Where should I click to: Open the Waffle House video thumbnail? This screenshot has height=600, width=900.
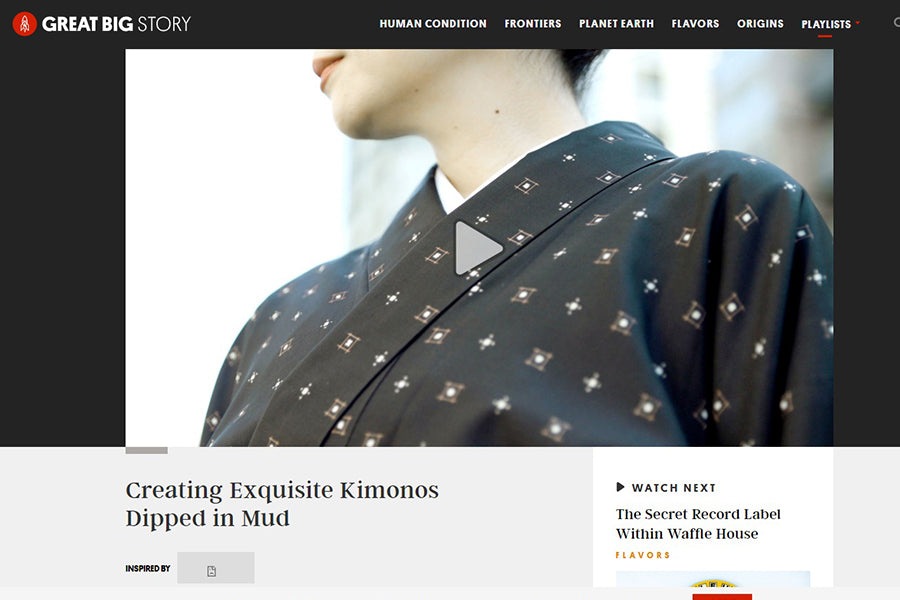[713, 579]
